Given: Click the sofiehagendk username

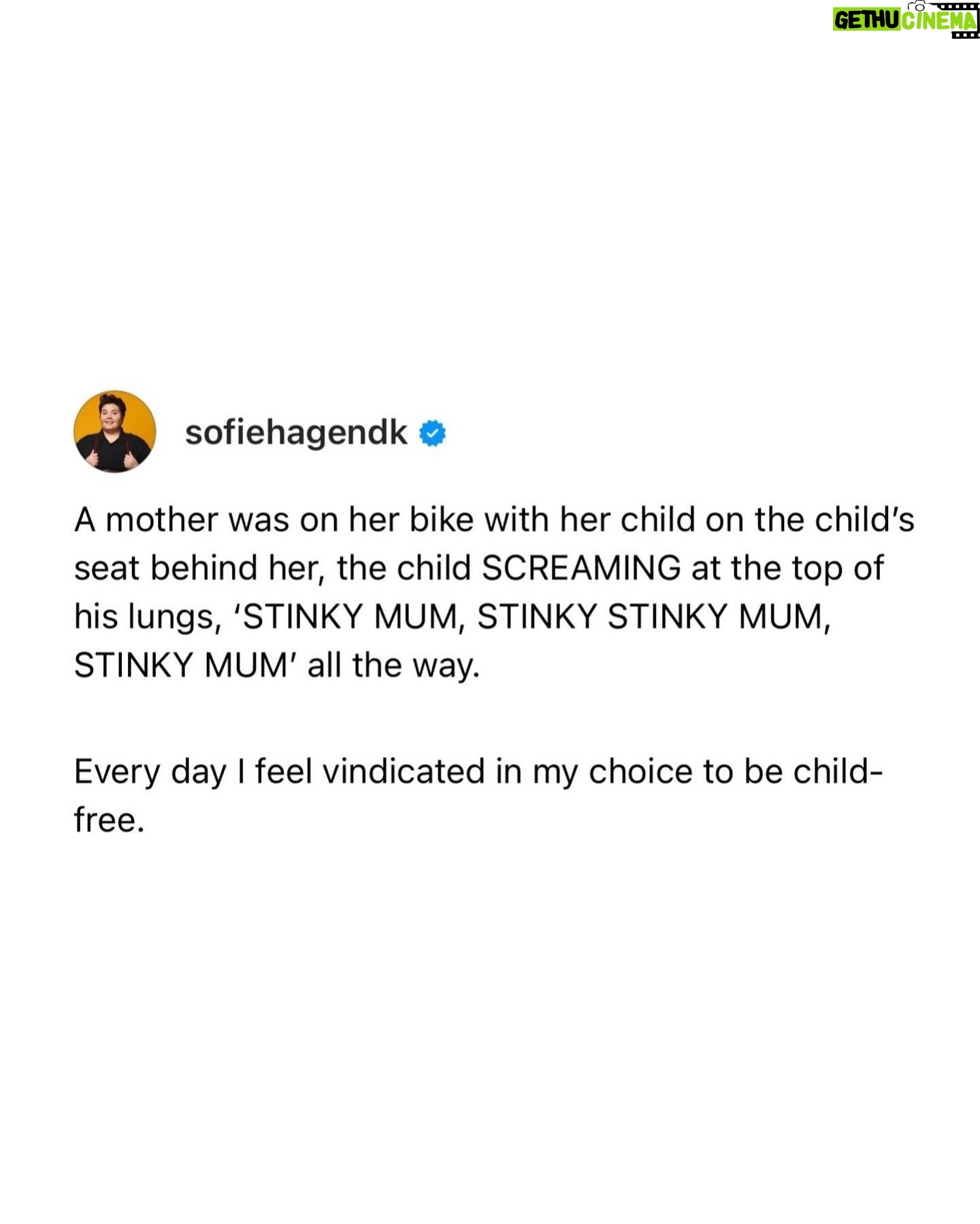Looking at the screenshot, I should tap(296, 432).
